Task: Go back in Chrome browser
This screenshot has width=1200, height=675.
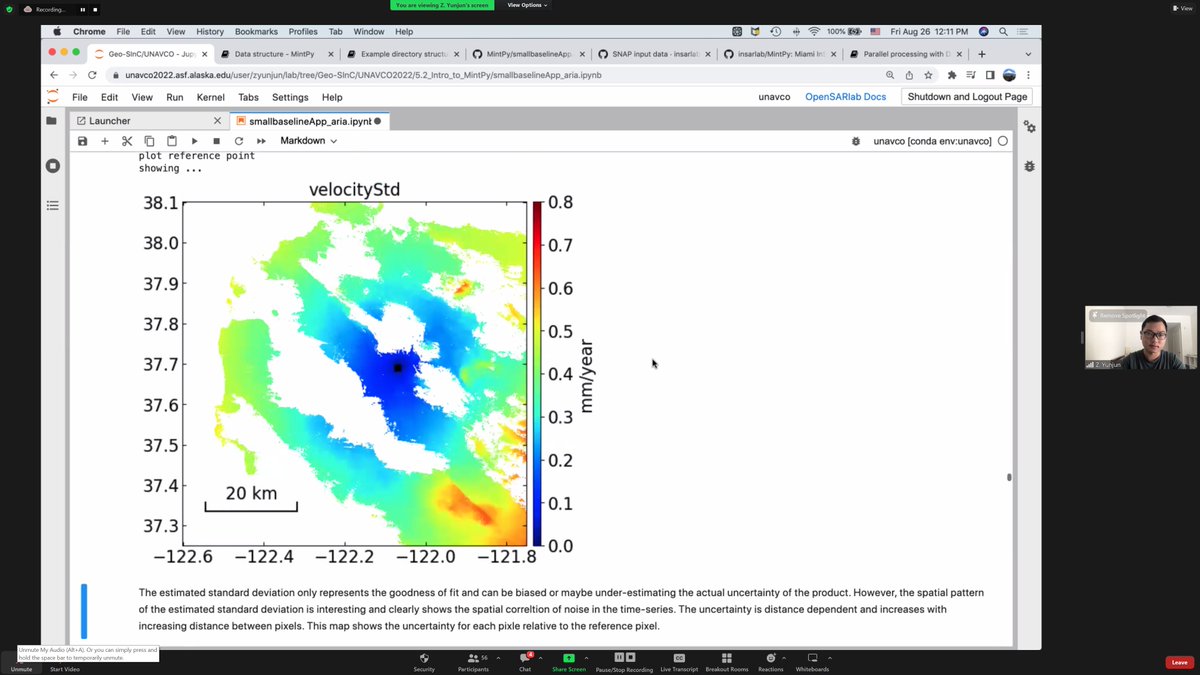Action: click(x=55, y=75)
